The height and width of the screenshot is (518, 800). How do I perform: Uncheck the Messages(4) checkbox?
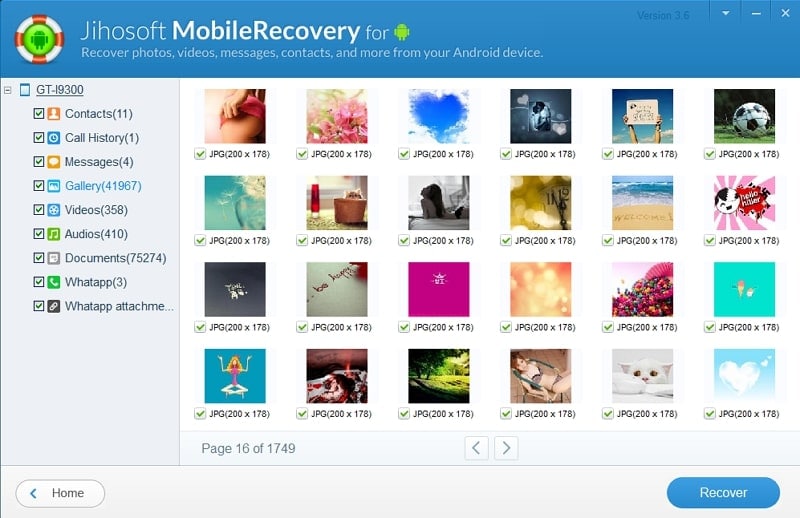38,162
